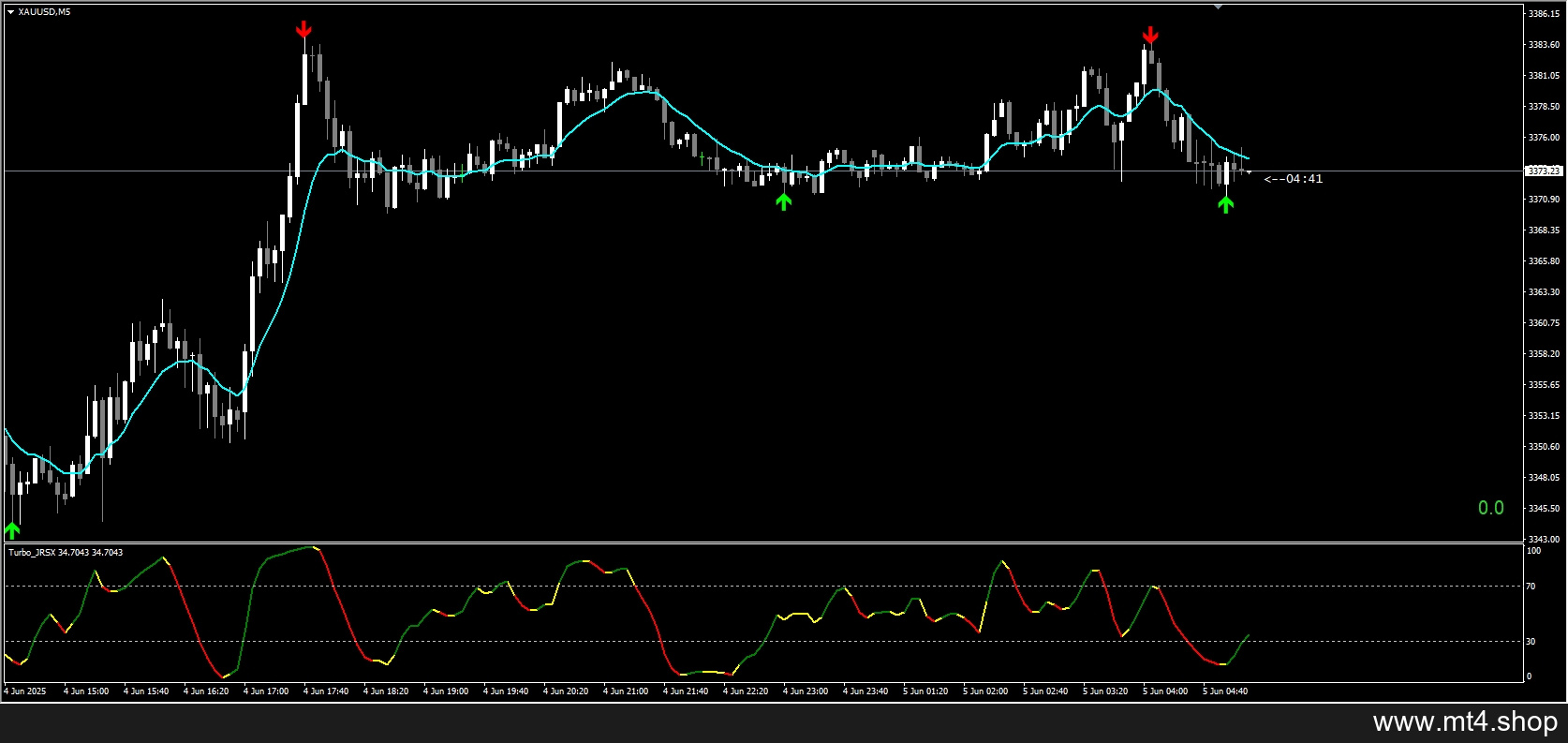Click the 3365.80 price scale label

[x=1544, y=261]
